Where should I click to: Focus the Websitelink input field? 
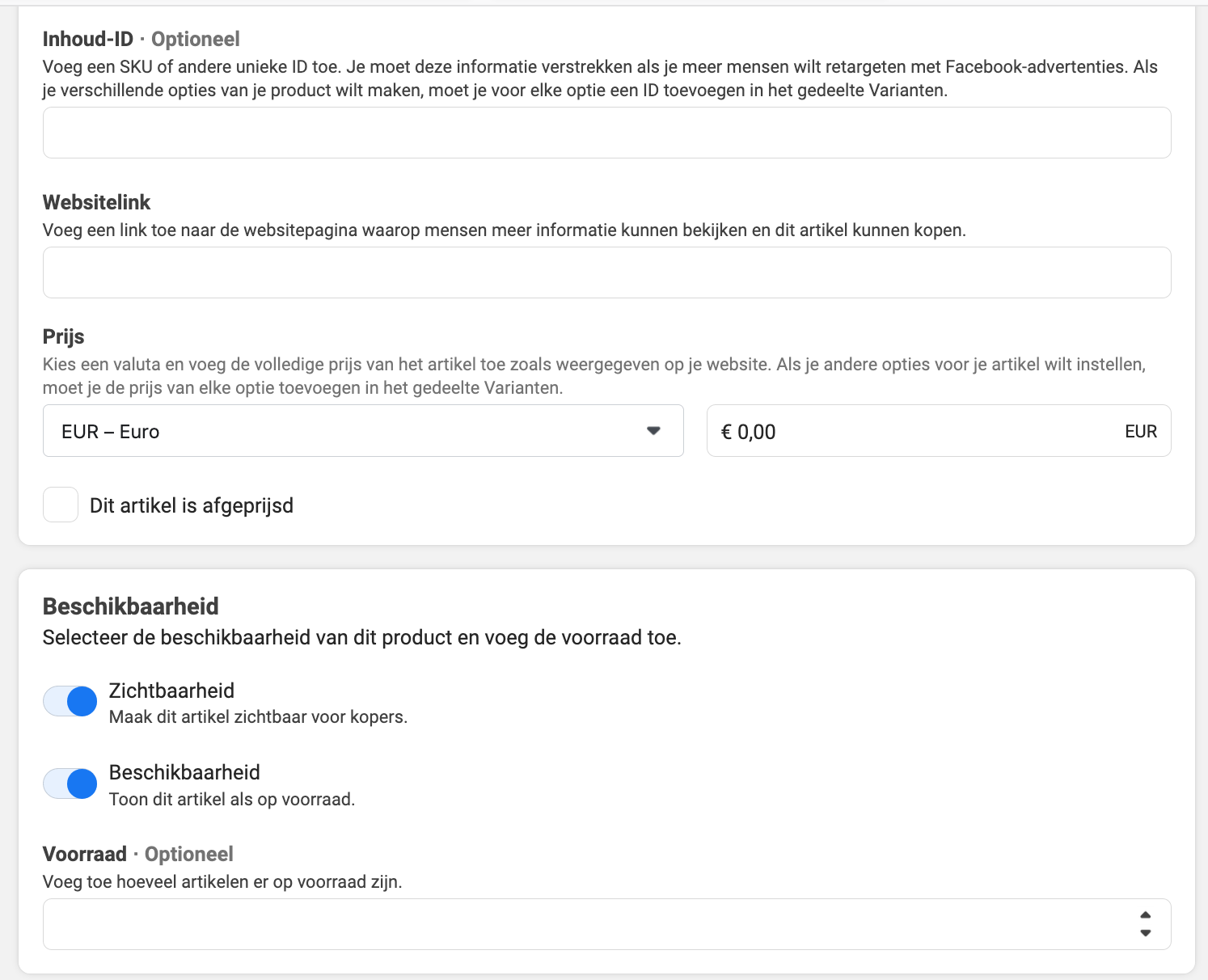point(606,272)
